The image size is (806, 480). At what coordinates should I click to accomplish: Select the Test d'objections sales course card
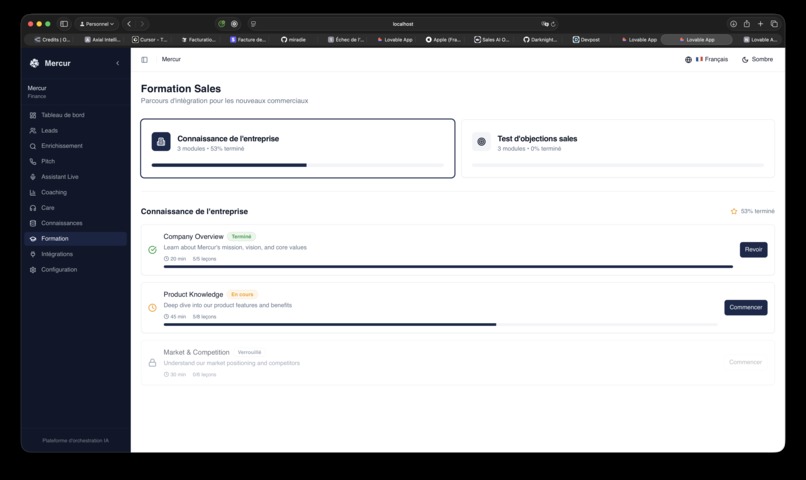pyautogui.click(x=618, y=149)
